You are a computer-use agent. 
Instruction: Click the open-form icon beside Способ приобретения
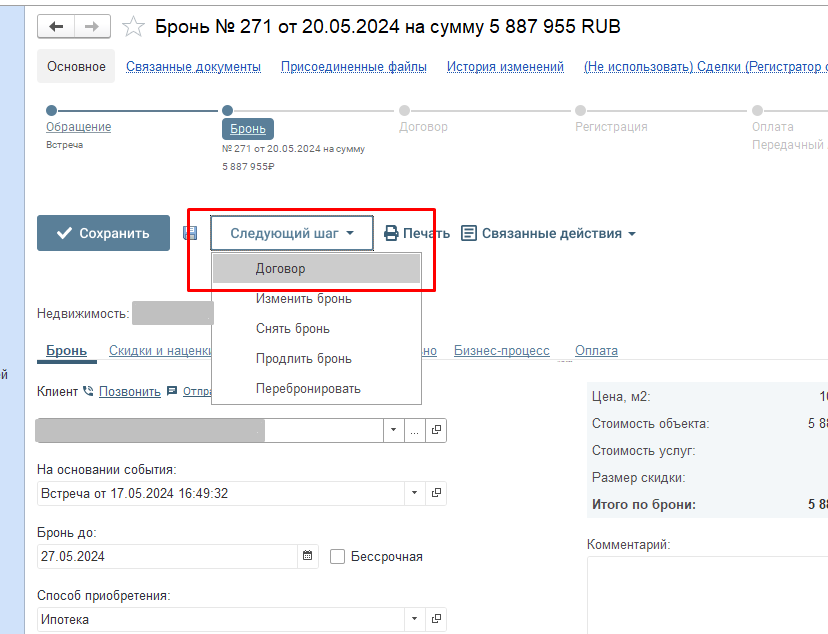[436, 619]
